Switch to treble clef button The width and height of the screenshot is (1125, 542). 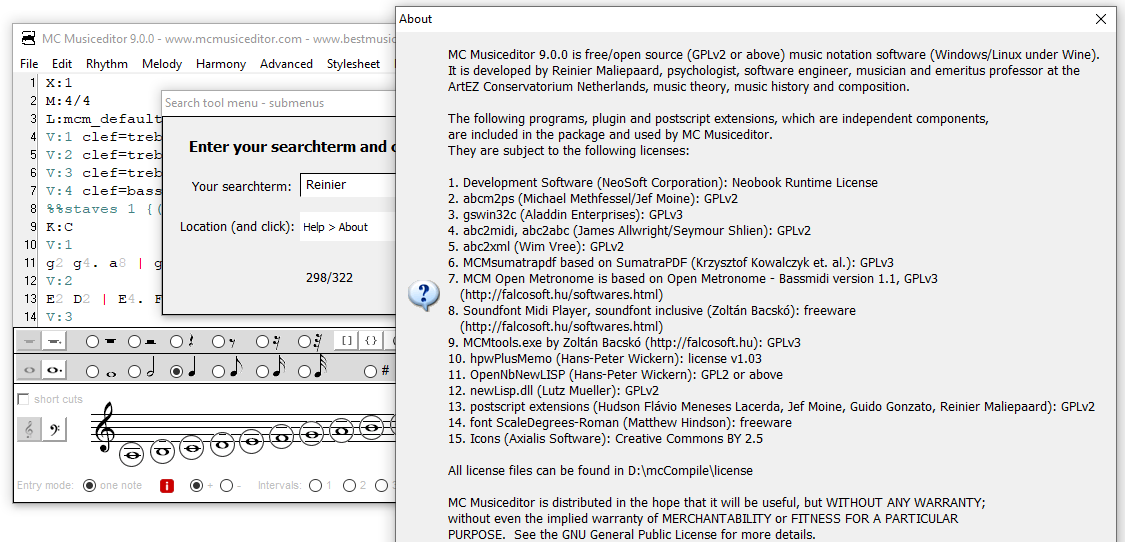click(x=29, y=429)
